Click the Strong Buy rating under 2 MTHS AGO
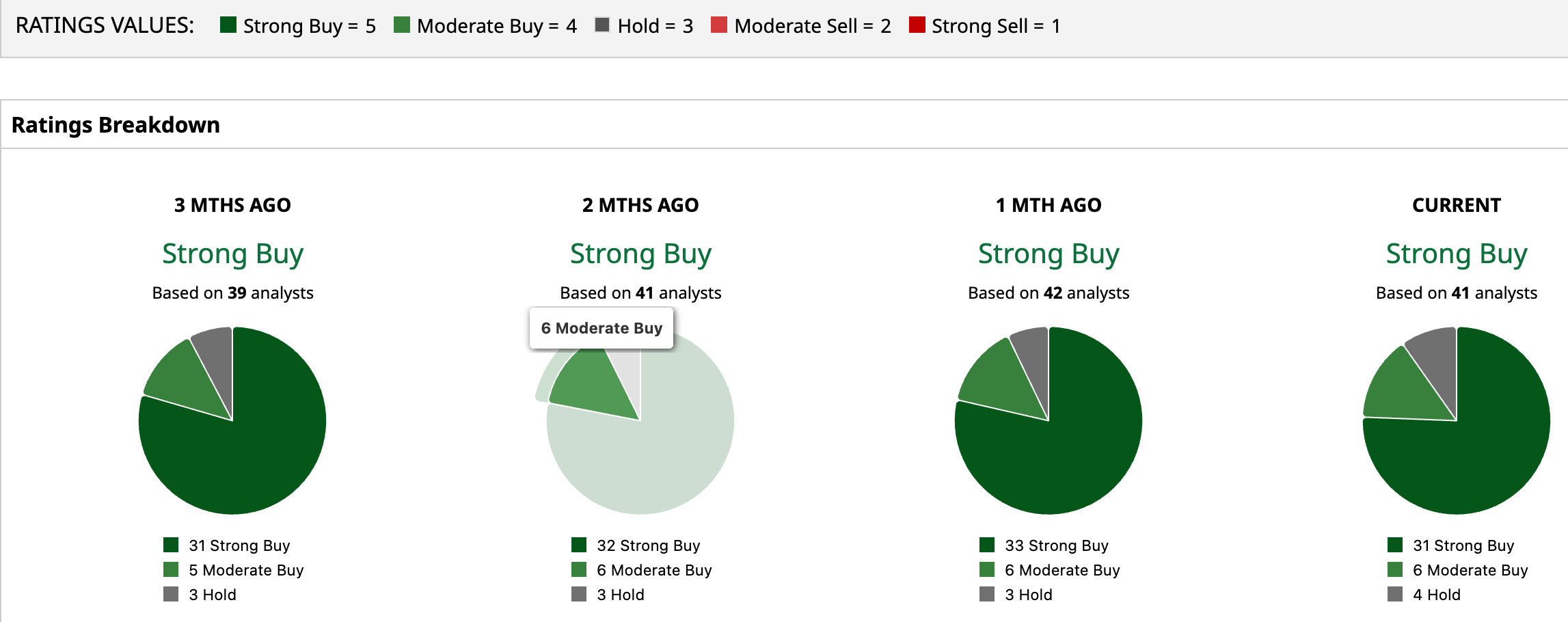Screen dimensions: 1568x622 (x=640, y=254)
